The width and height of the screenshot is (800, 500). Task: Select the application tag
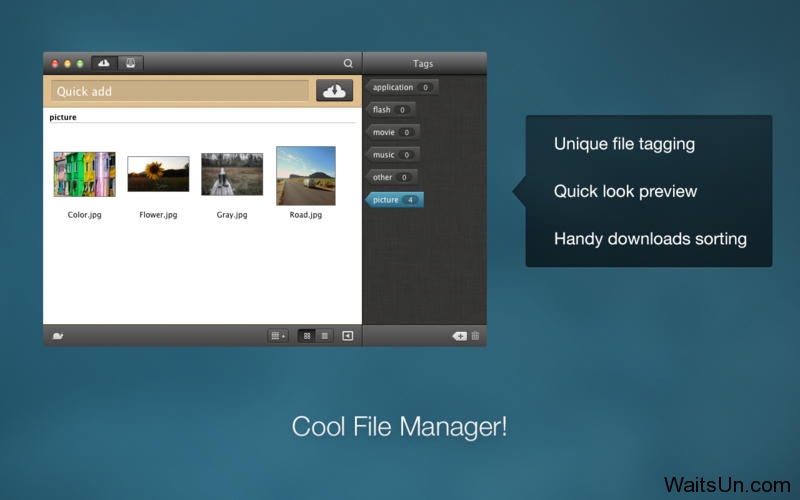coord(402,87)
